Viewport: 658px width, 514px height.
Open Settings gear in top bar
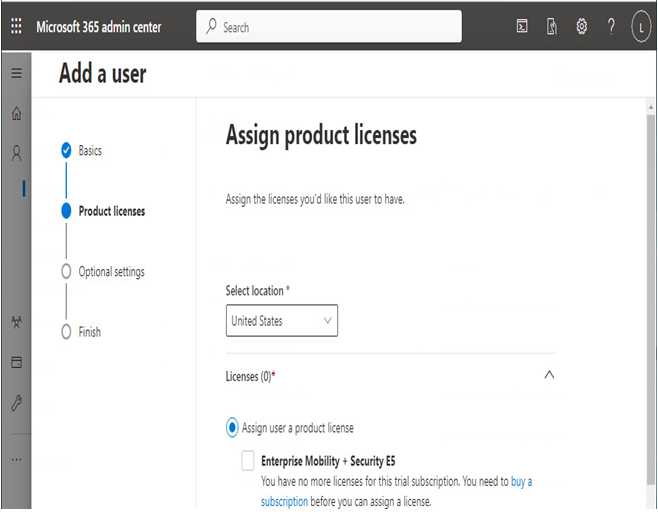pos(581,26)
